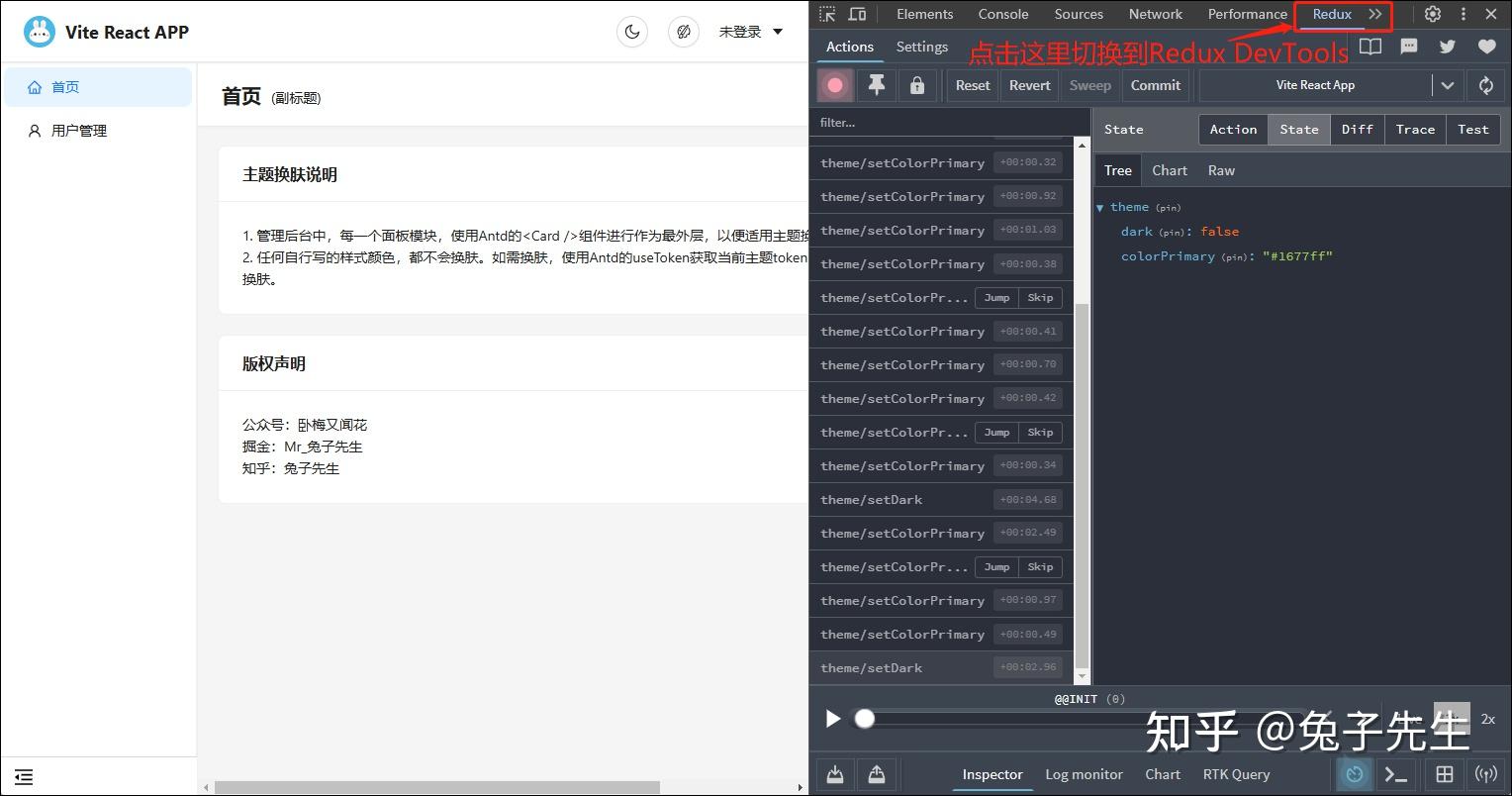Click the playback progress slider
Screen dimensions: 1512x796
[x=865, y=719]
